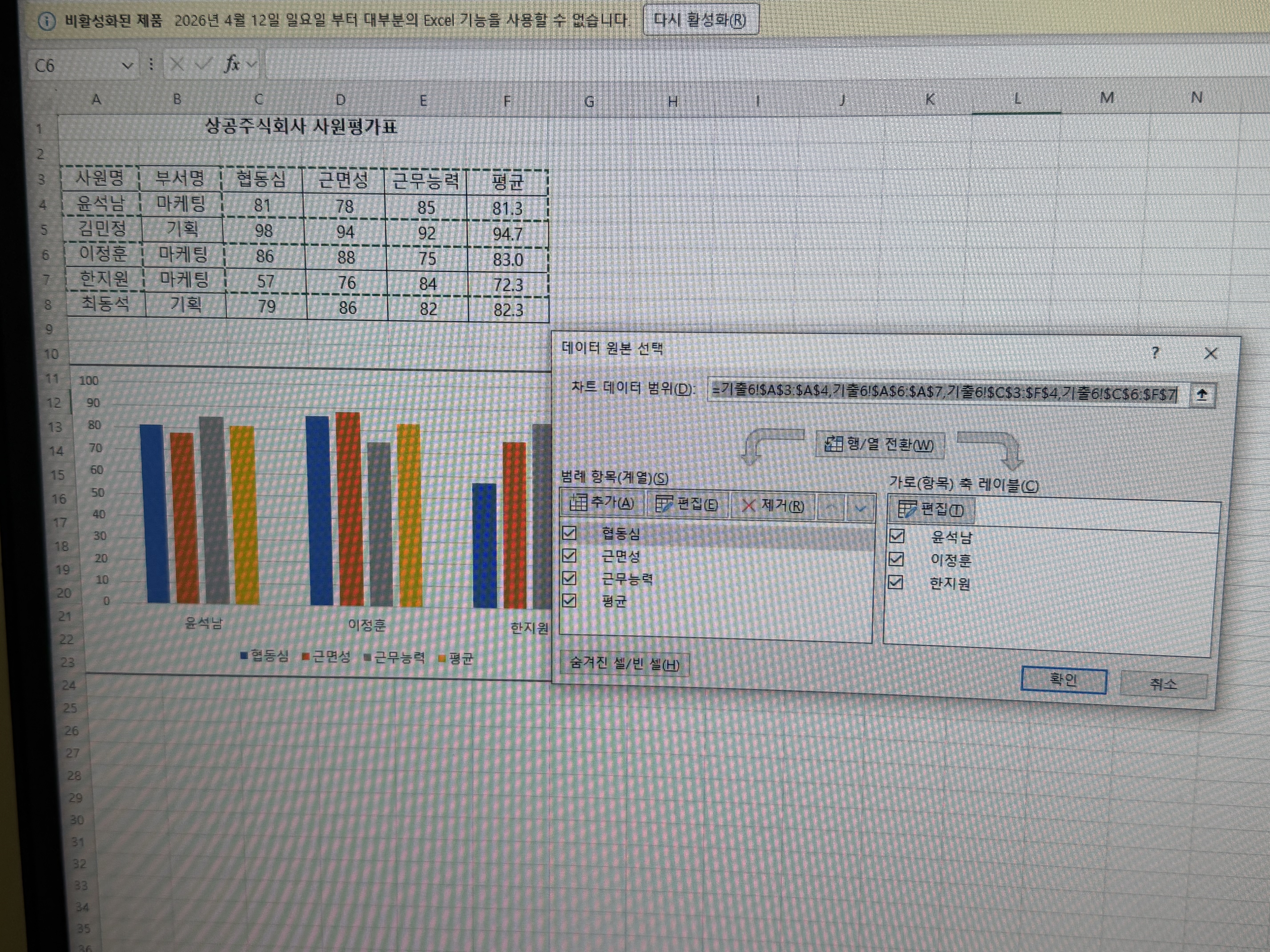Image resolution: width=1270 pixels, height=952 pixels.
Task: Click 추가 to add a series
Action: (602, 503)
